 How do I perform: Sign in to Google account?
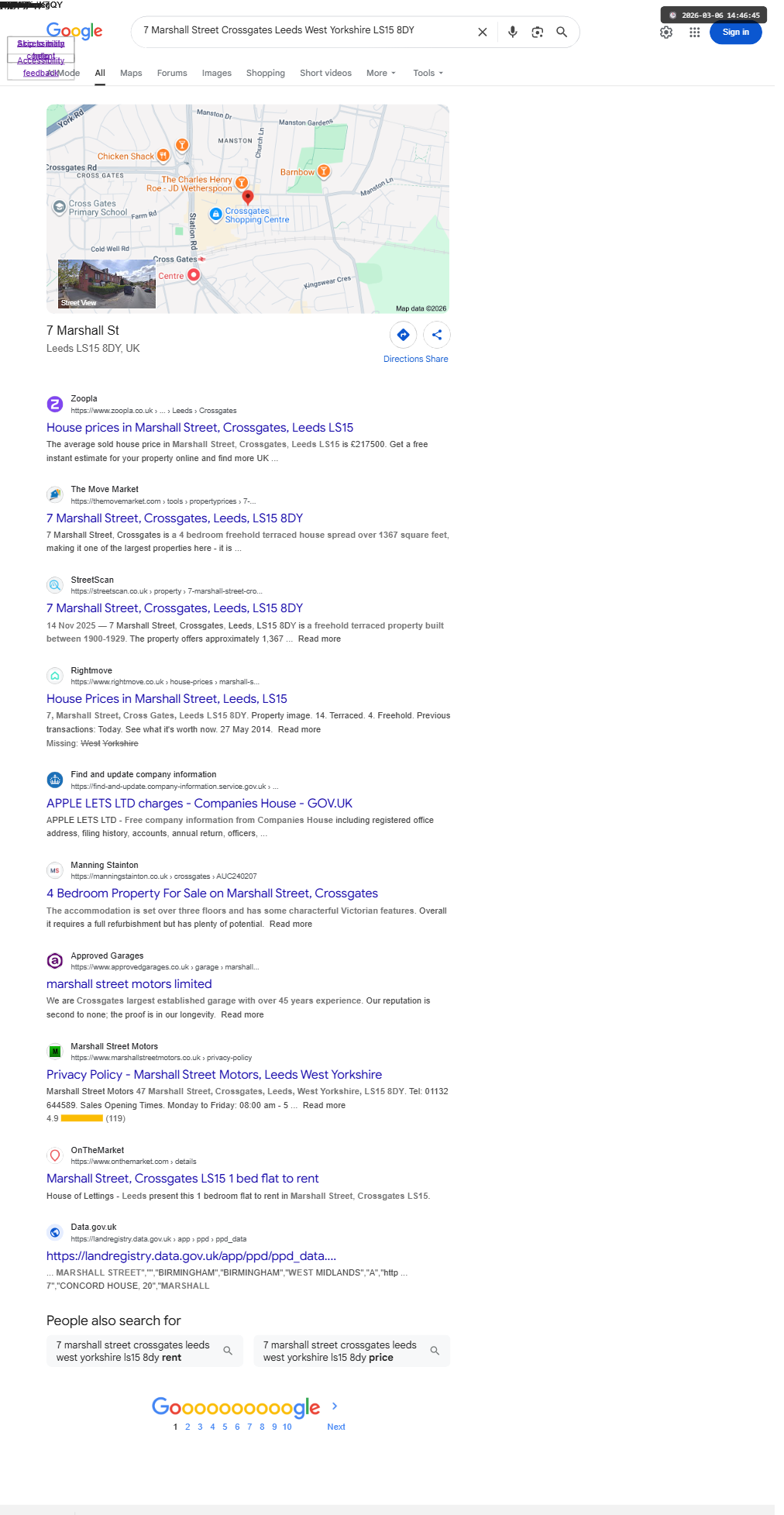point(736,33)
